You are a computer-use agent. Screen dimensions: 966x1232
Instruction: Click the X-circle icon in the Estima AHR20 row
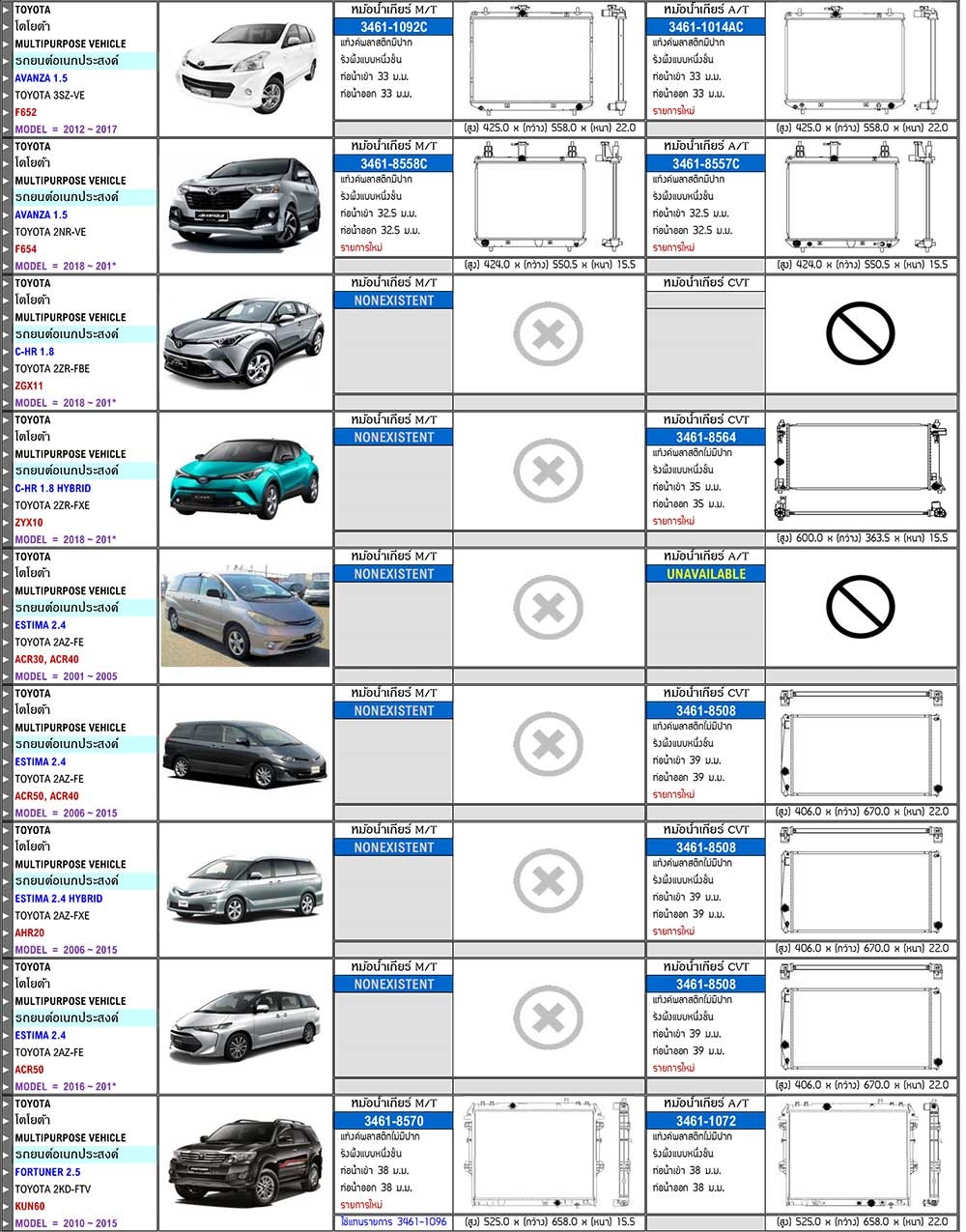[548, 881]
